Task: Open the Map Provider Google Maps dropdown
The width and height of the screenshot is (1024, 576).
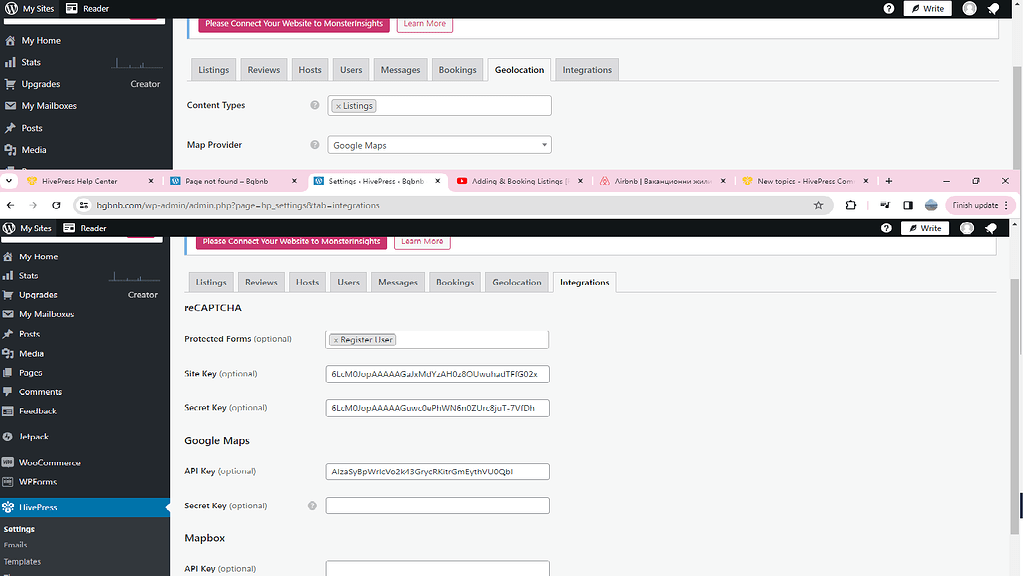Action: [x=440, y=145]
